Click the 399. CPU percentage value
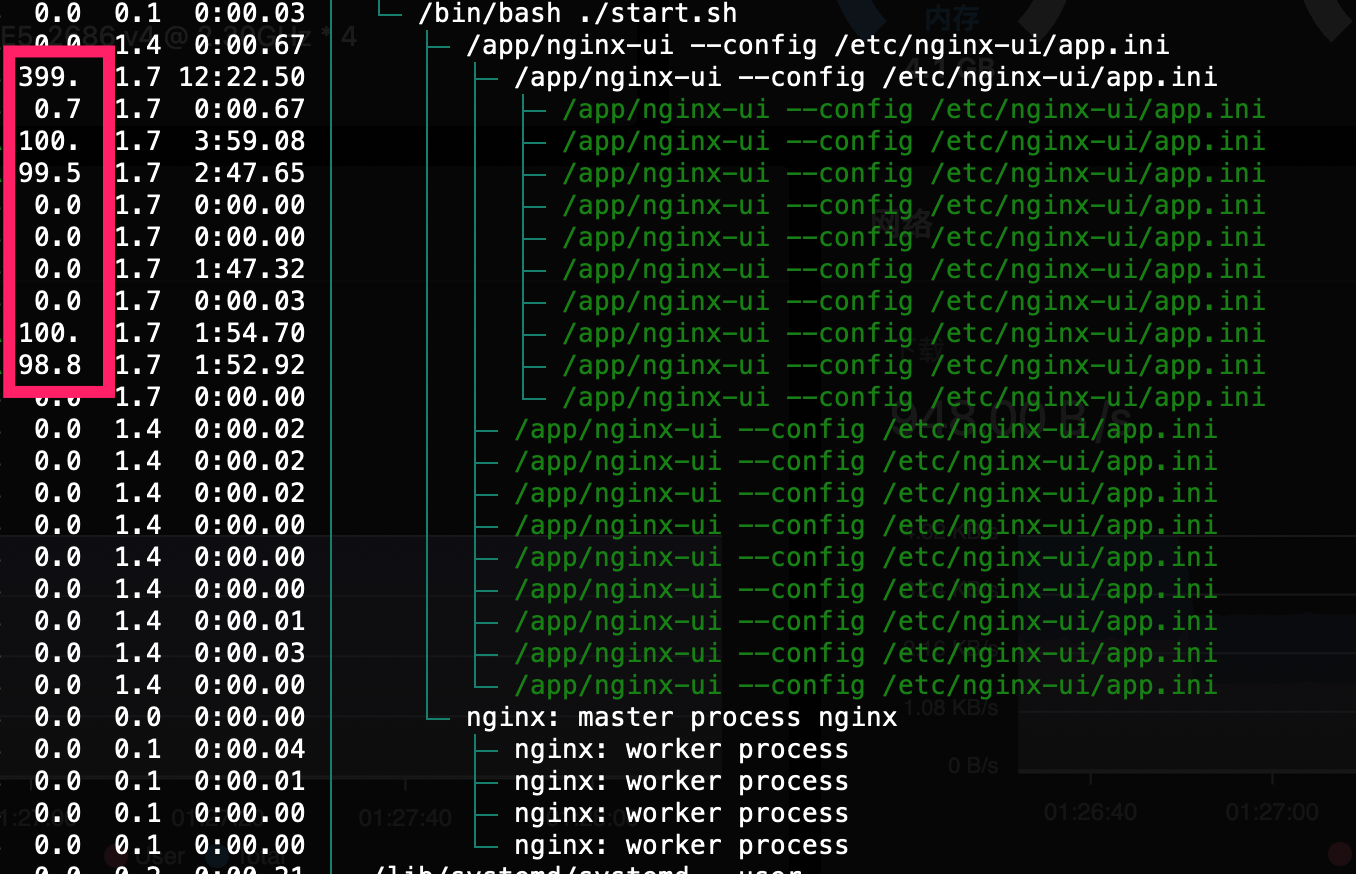Viewport: 1356px width, 874px height. 48,77
